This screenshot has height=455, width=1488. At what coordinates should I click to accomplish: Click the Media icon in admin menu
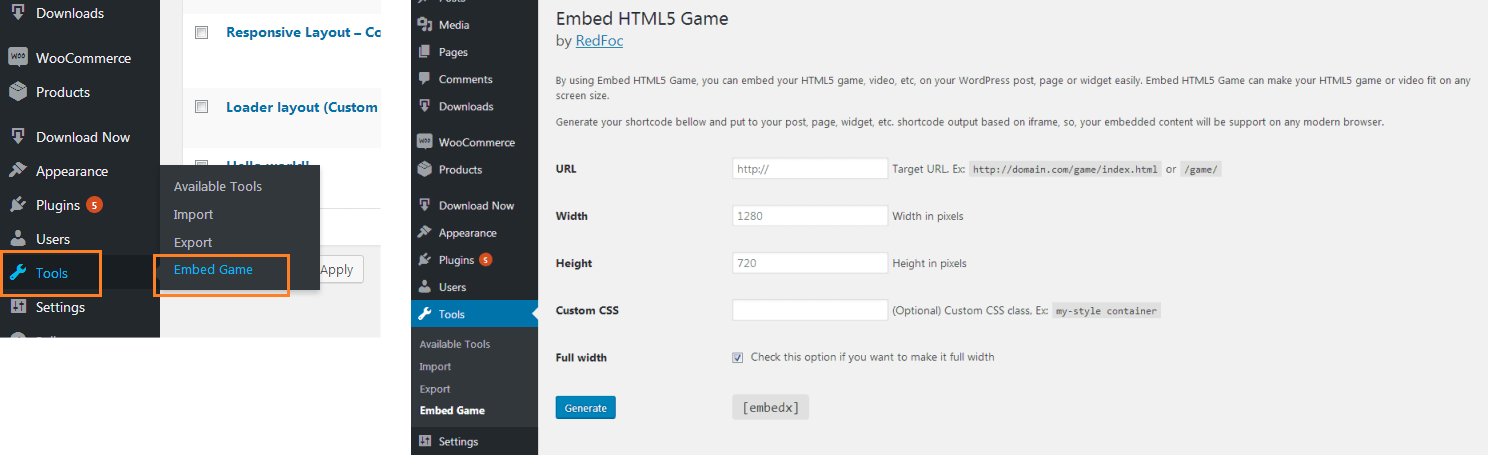pos(425,25)
